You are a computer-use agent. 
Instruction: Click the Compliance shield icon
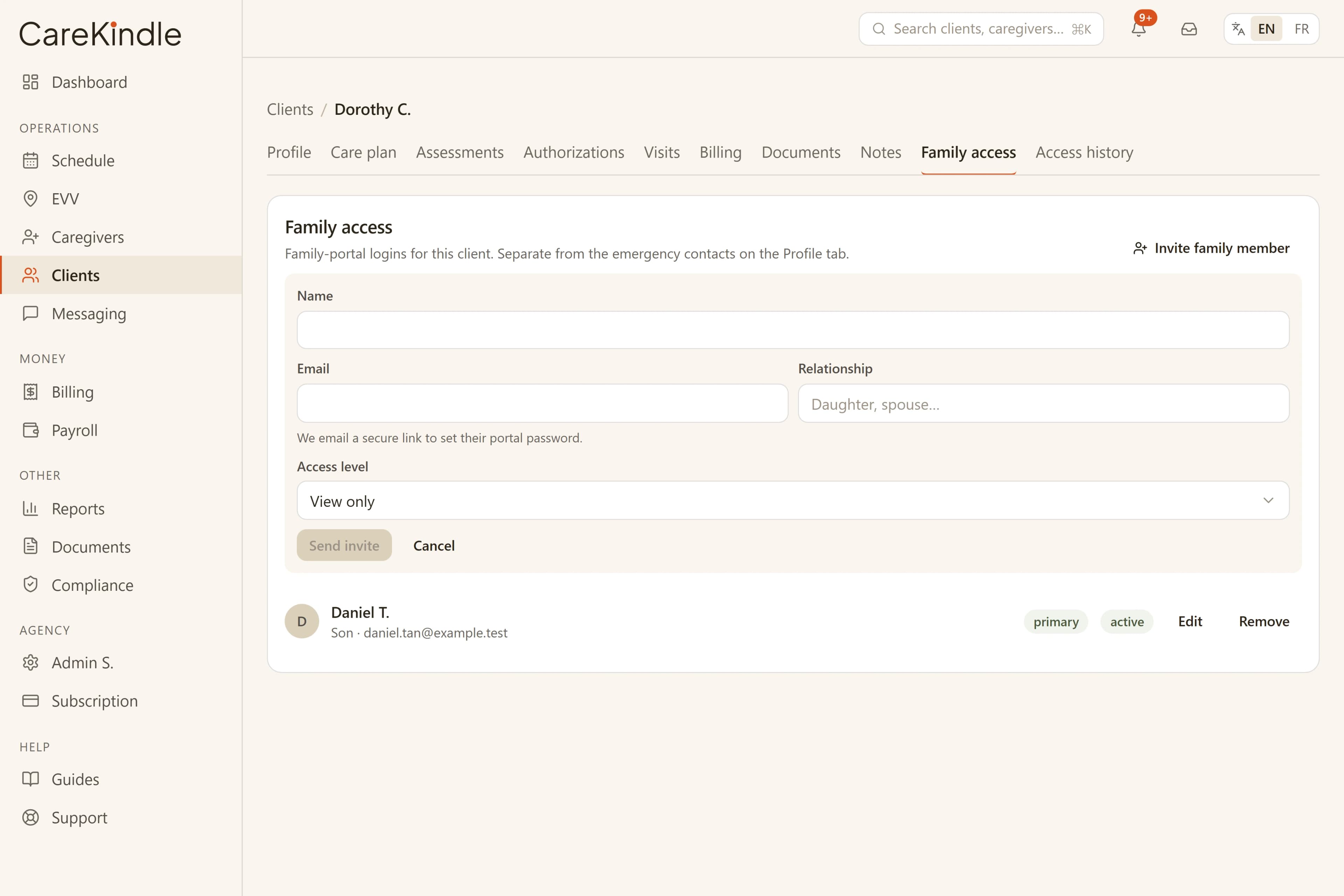tap(30, 584)
